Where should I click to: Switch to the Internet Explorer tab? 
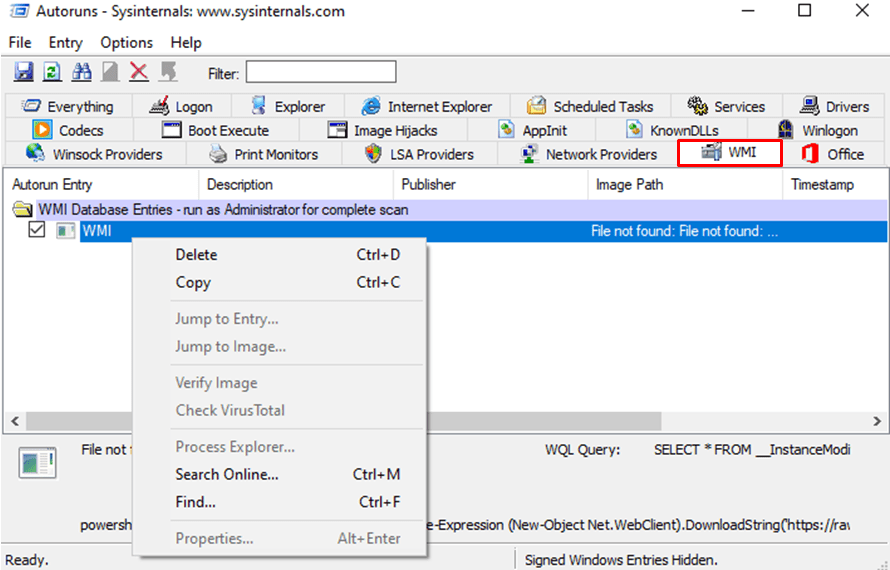(x=427, y=106)
